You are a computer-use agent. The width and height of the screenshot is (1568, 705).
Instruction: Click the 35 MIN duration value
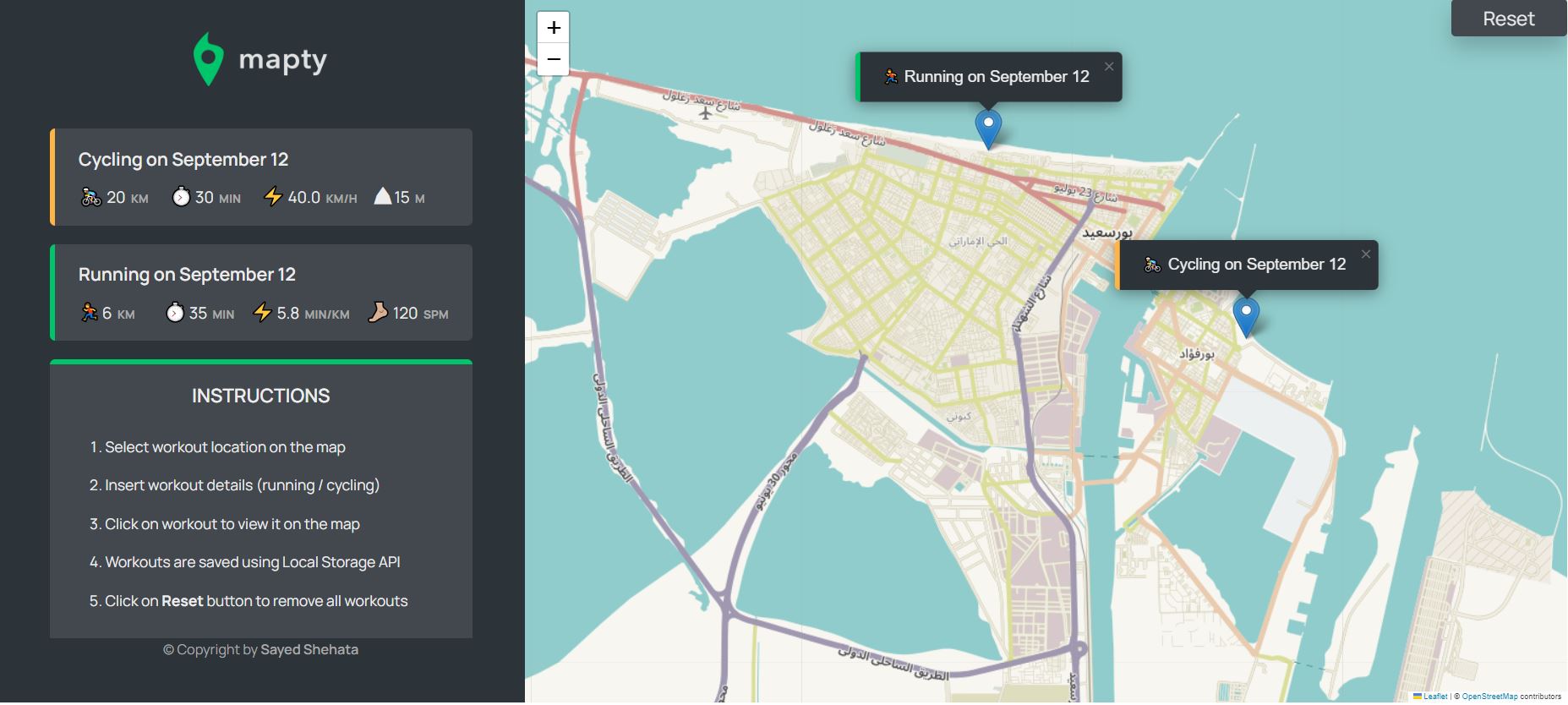[x=212, y=314]
